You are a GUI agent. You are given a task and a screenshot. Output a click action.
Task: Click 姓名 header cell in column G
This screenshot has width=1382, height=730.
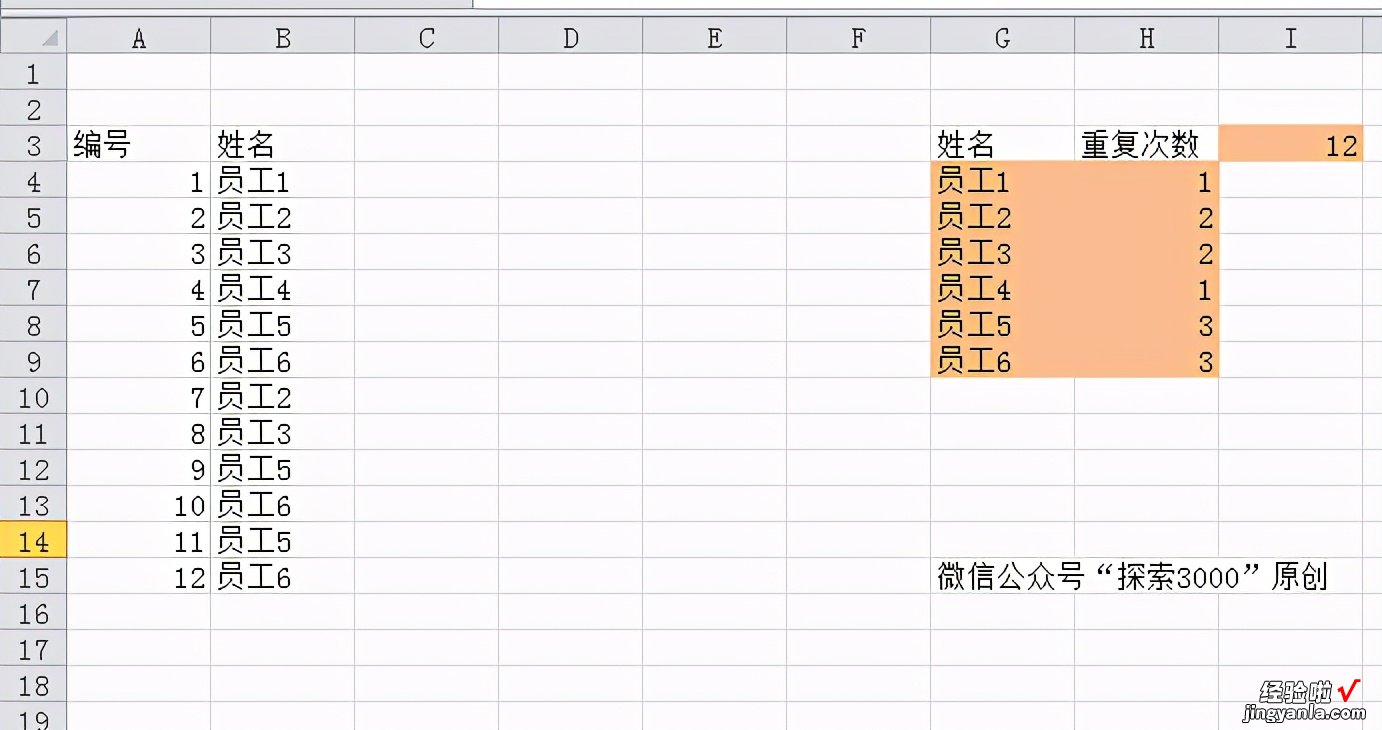click(x=1003, y=145)
